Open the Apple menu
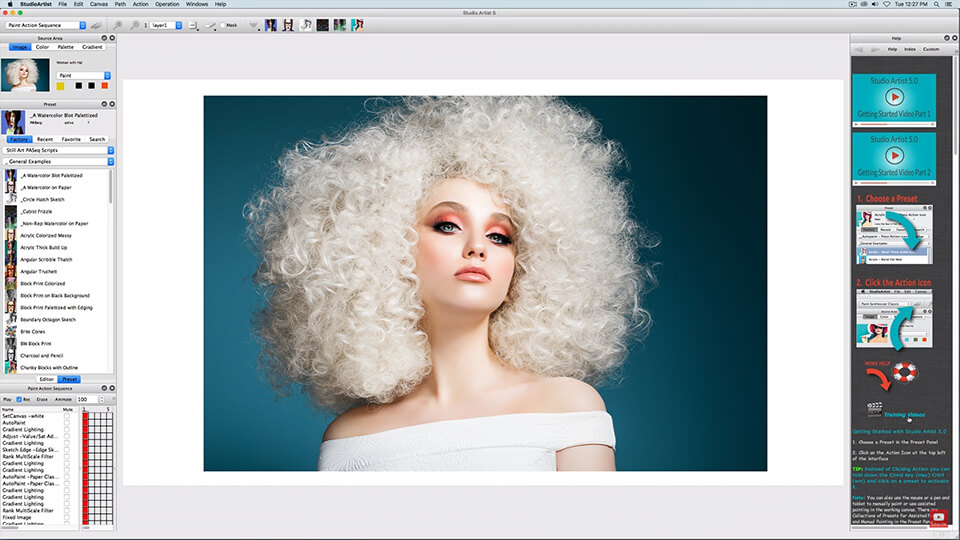Viewport: 960px width, 540px height. (10, 4)
